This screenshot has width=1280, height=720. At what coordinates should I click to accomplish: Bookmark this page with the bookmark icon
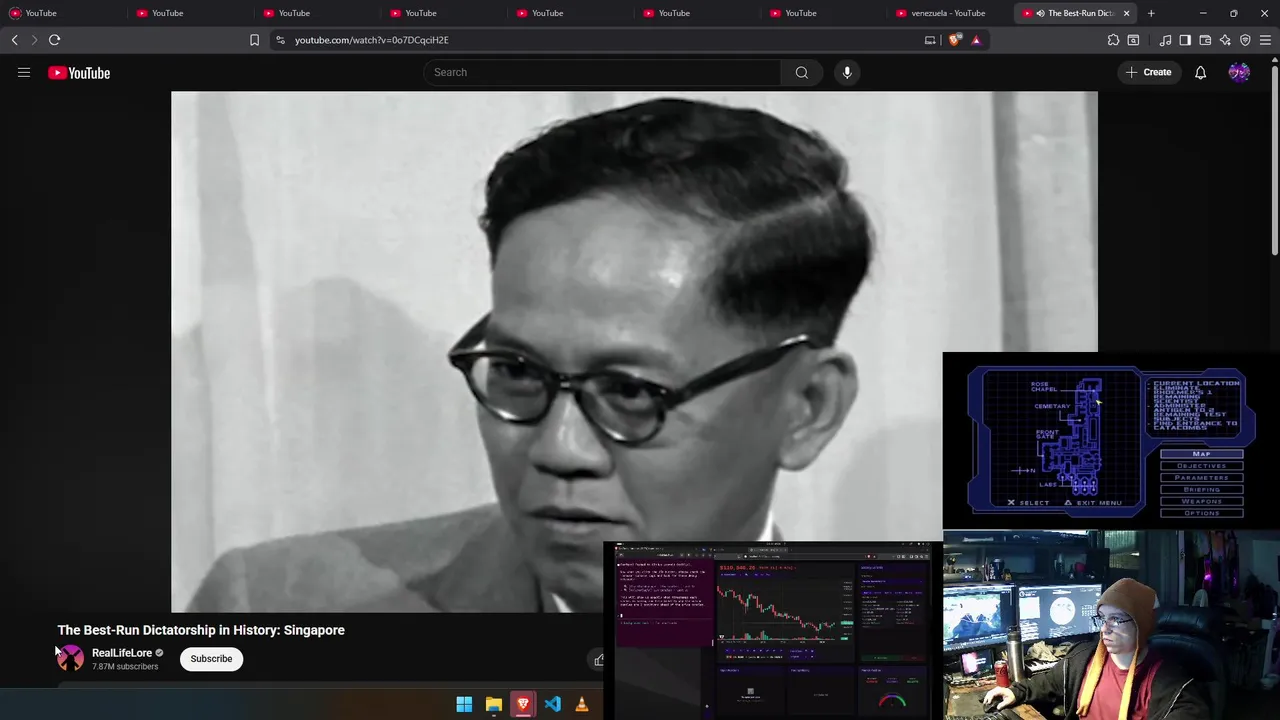[x=254, y=40]
